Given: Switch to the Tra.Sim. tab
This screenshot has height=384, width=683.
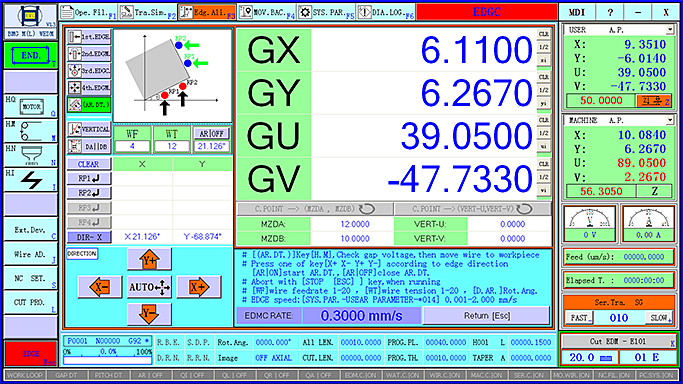Looking at the screenshot, I should point(148,13).
